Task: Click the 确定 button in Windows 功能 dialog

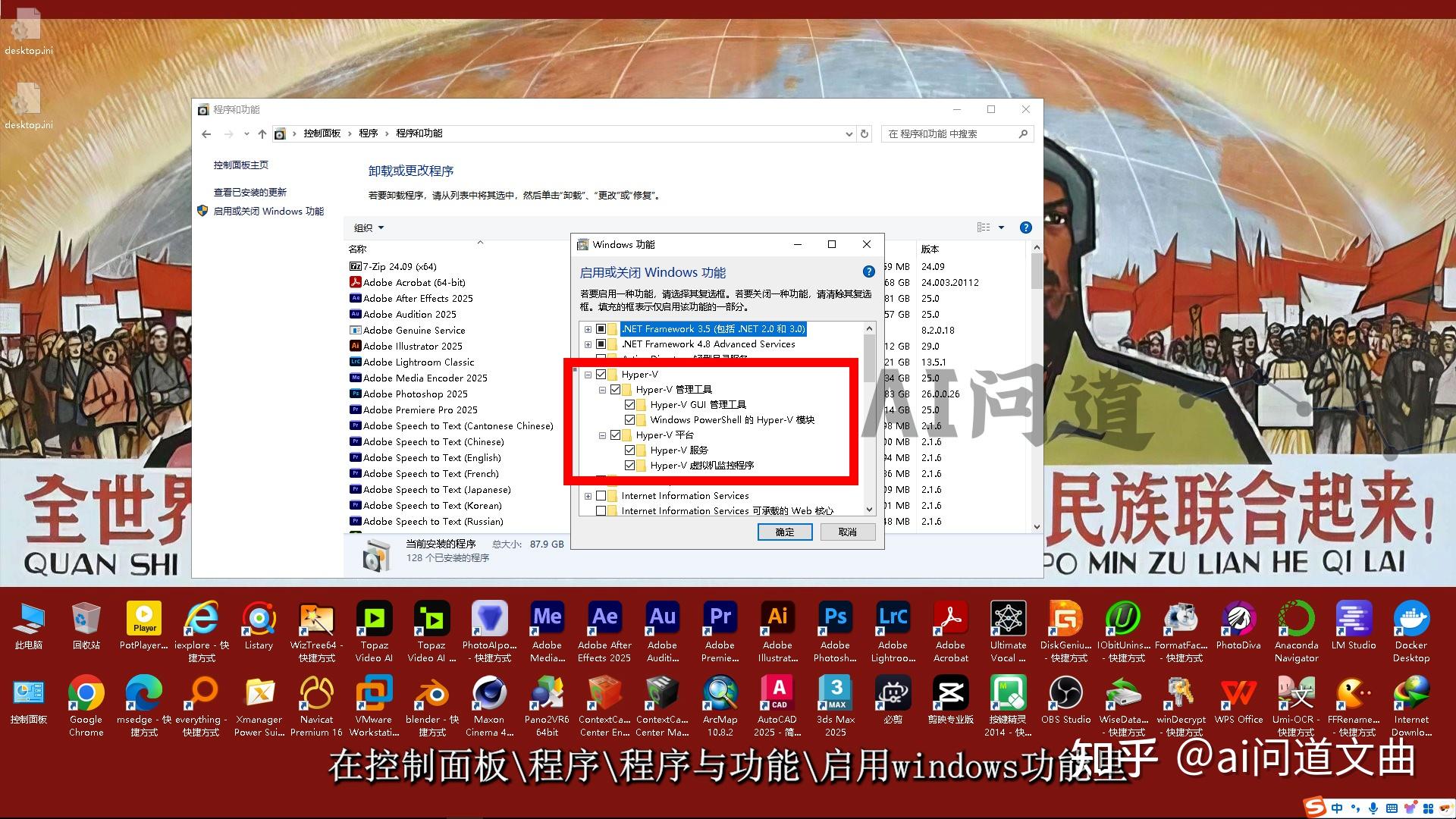Action: [785, 532]
